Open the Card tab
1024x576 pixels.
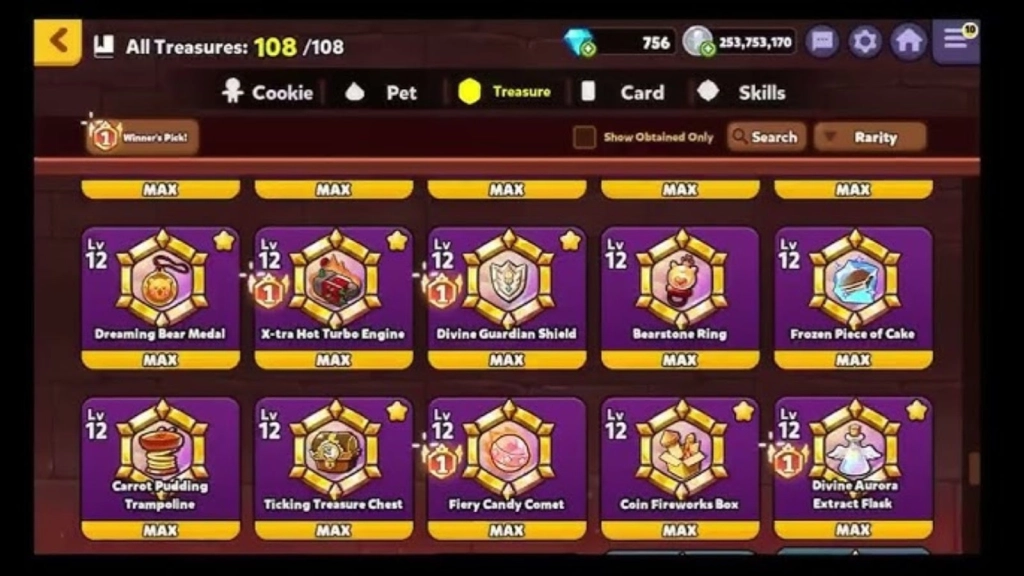coord(624,92)
